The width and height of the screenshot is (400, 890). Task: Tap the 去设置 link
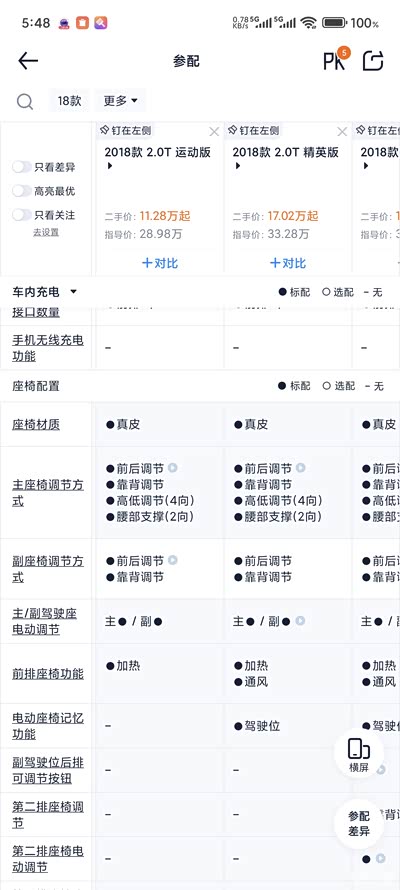tap(46, 232)
